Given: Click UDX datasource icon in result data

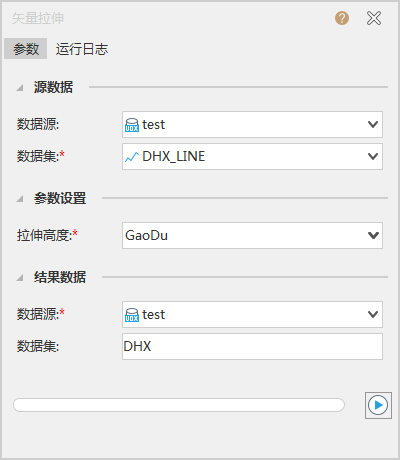Looking at the screenshot, I should [132, 315].
